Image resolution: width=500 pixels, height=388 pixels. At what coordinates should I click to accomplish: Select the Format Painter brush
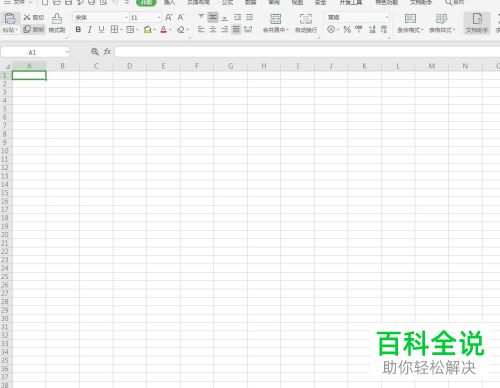[x=57, y=19]
